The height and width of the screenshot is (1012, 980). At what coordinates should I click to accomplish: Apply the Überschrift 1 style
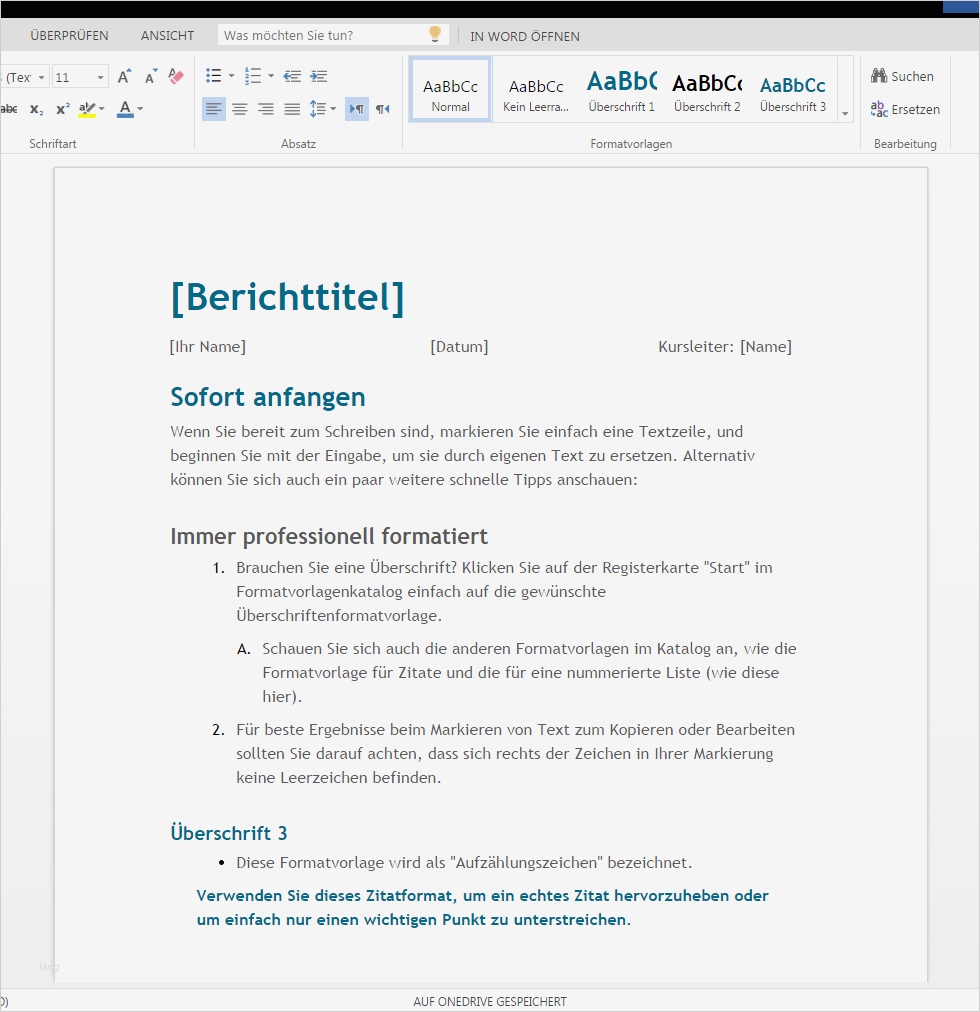click(x=621, y=89)
